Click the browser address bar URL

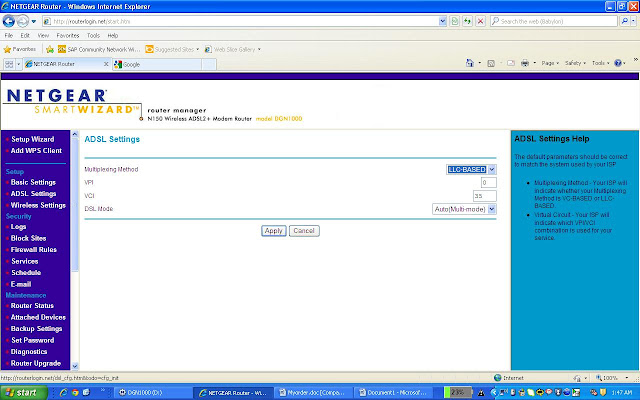(x=241, y=21)
